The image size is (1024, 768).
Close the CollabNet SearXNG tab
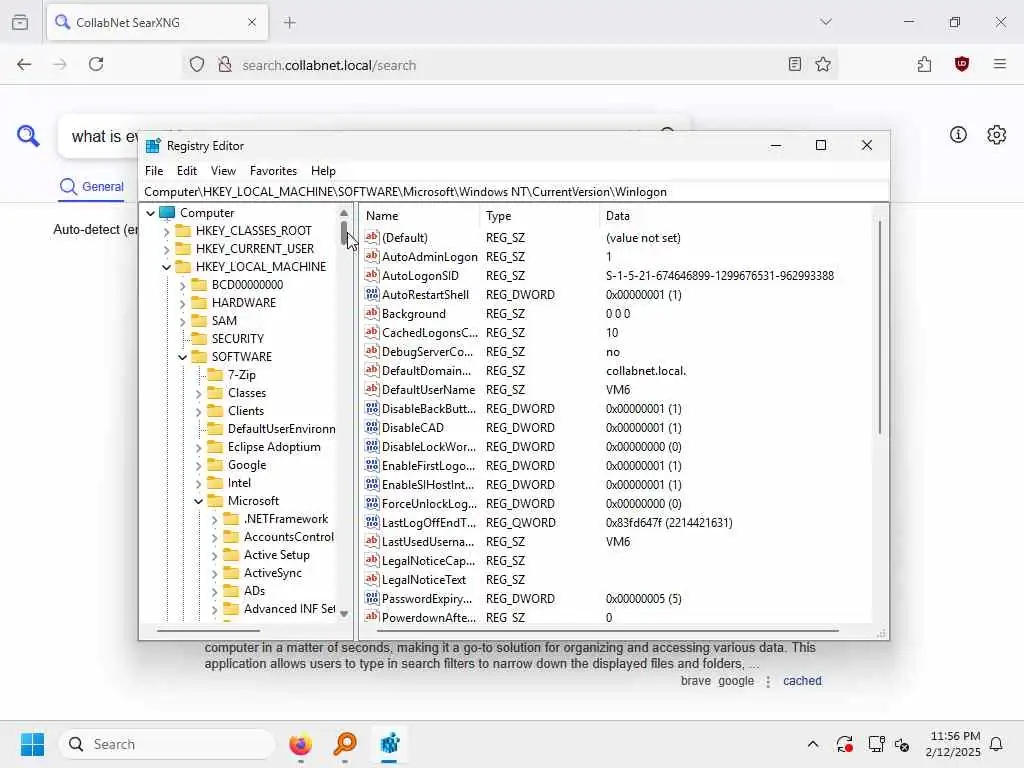point(251,23)
